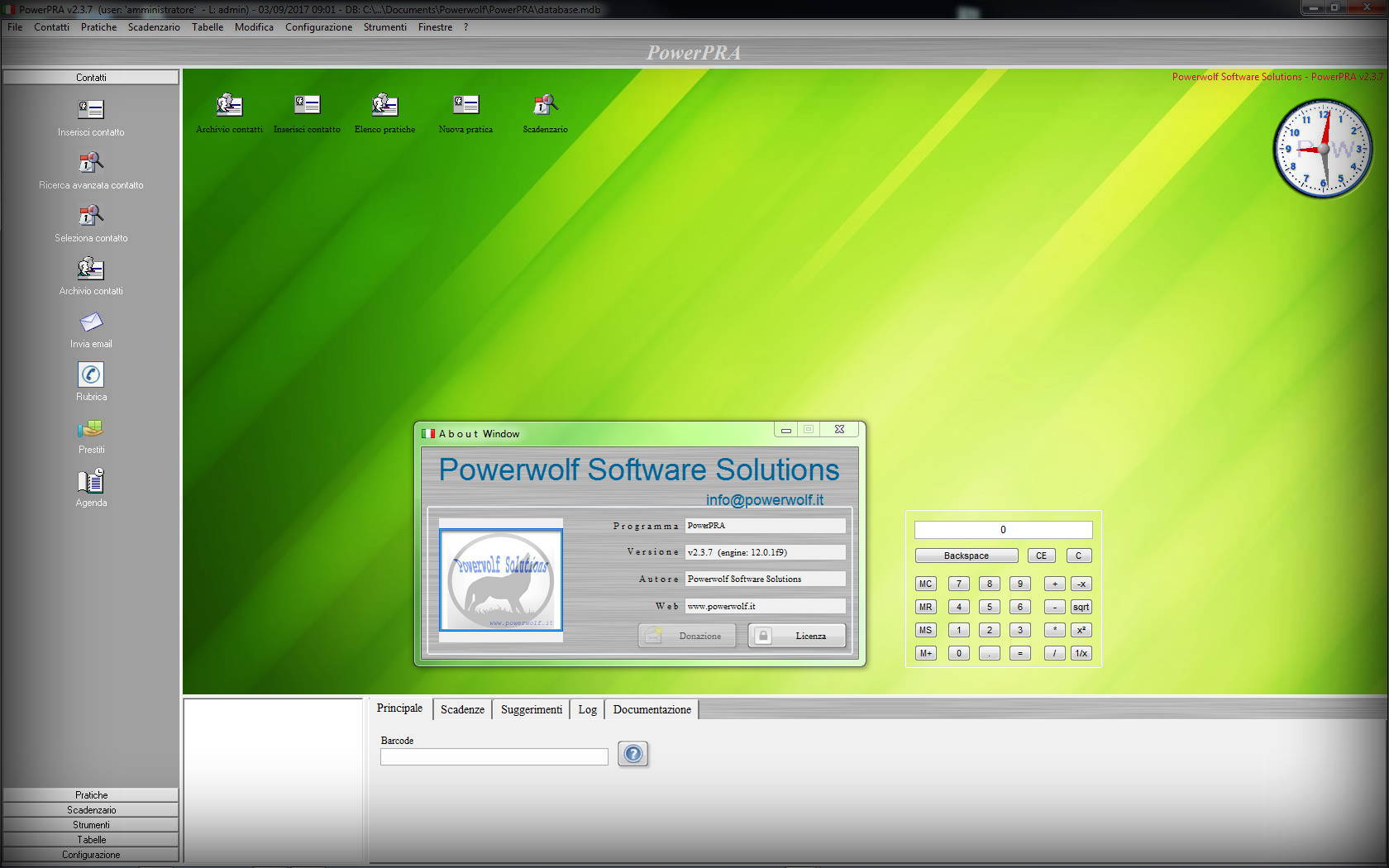Open the Agenda icon in sidebar

(91, 480)
